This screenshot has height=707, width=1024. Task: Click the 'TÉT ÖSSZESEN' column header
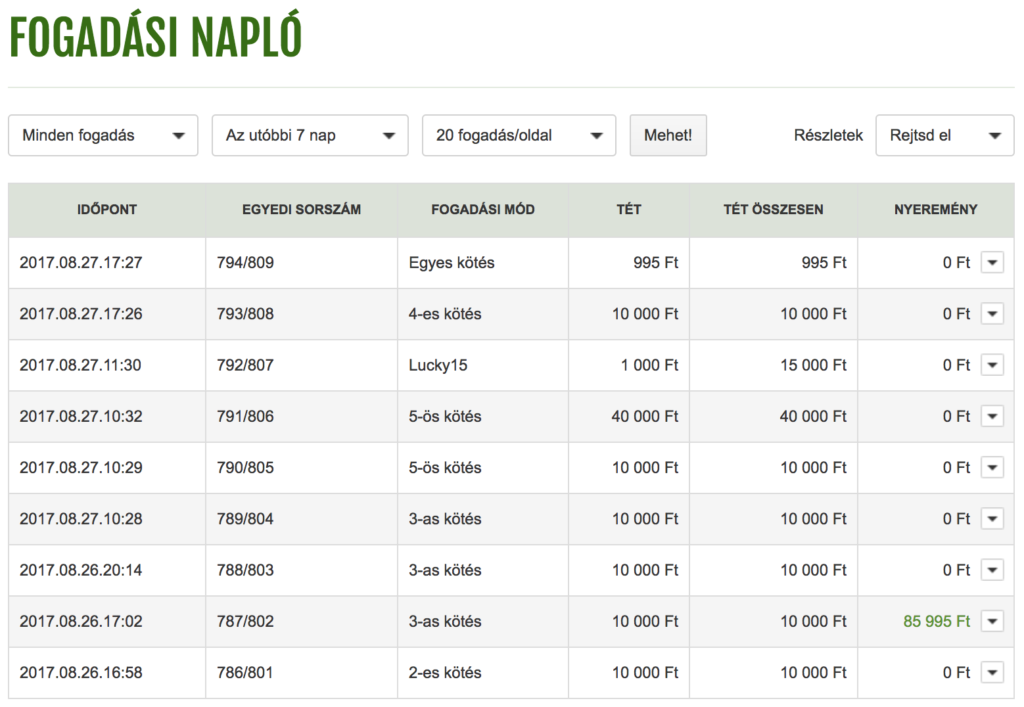click(773, 210)
